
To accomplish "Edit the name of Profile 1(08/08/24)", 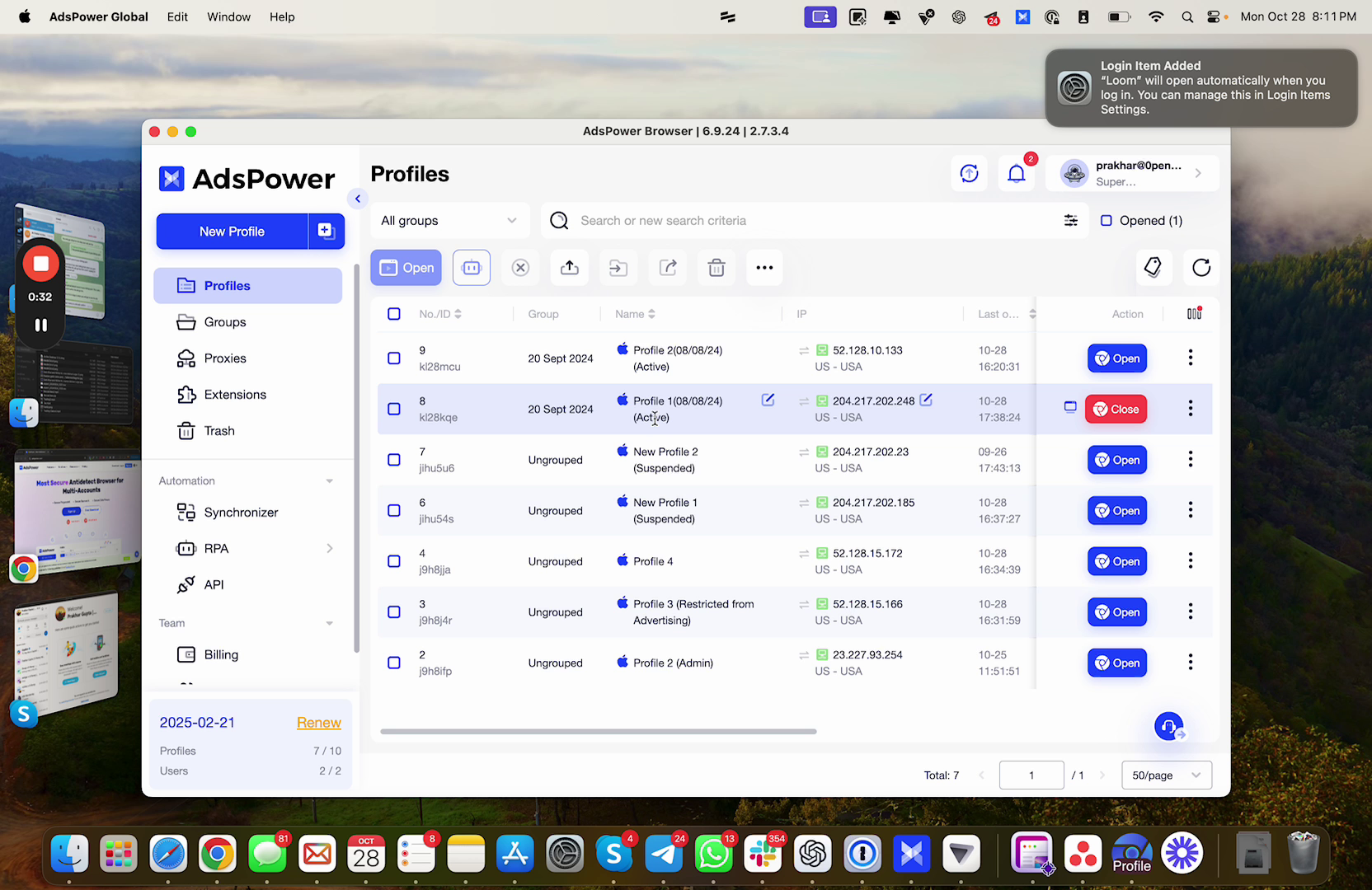I will tap(768, 400).
